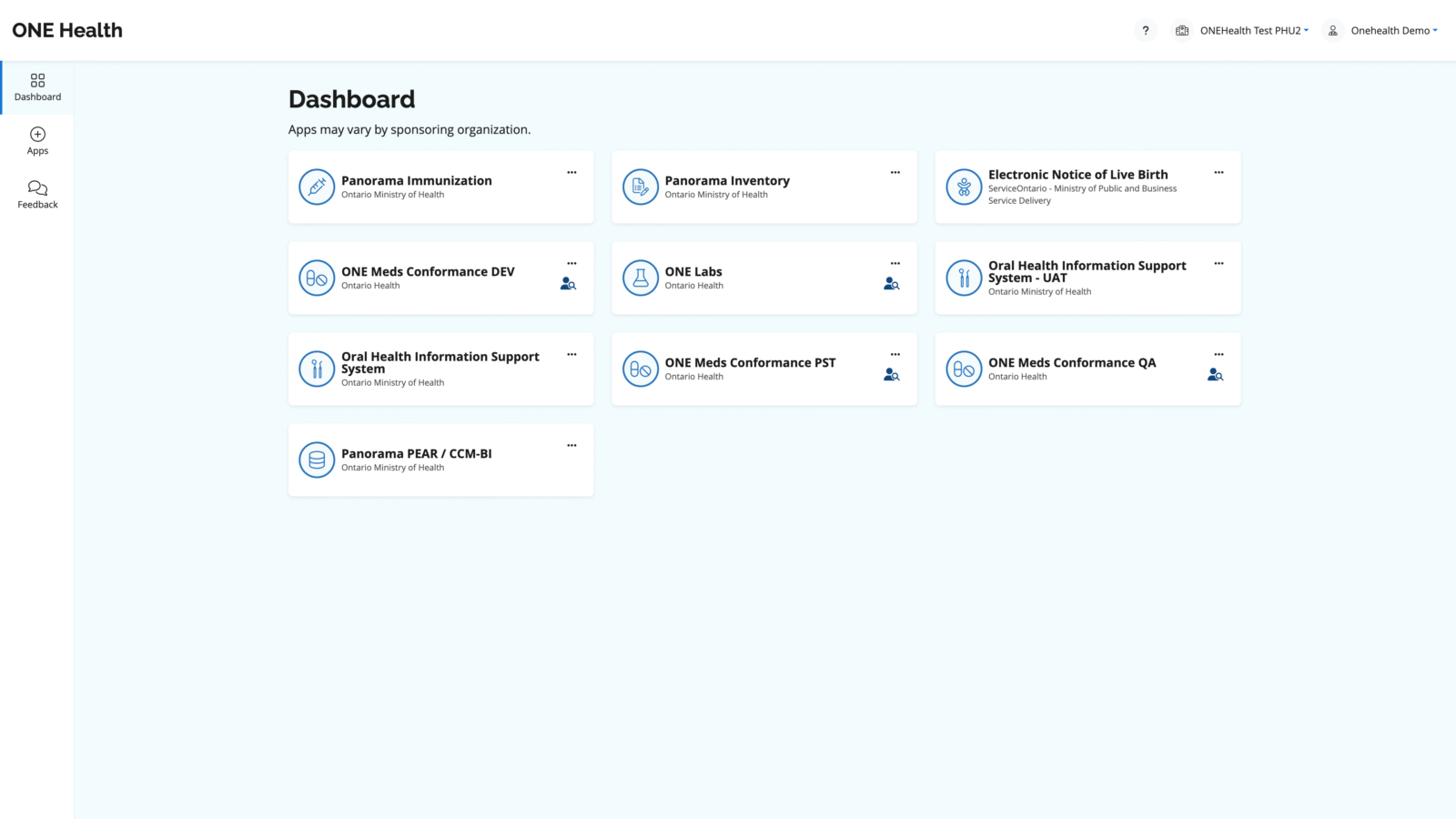Screen dimensions: 1456x819
Task: Open Oral Health Information Support System options menu
Action: tap(571, 354)
